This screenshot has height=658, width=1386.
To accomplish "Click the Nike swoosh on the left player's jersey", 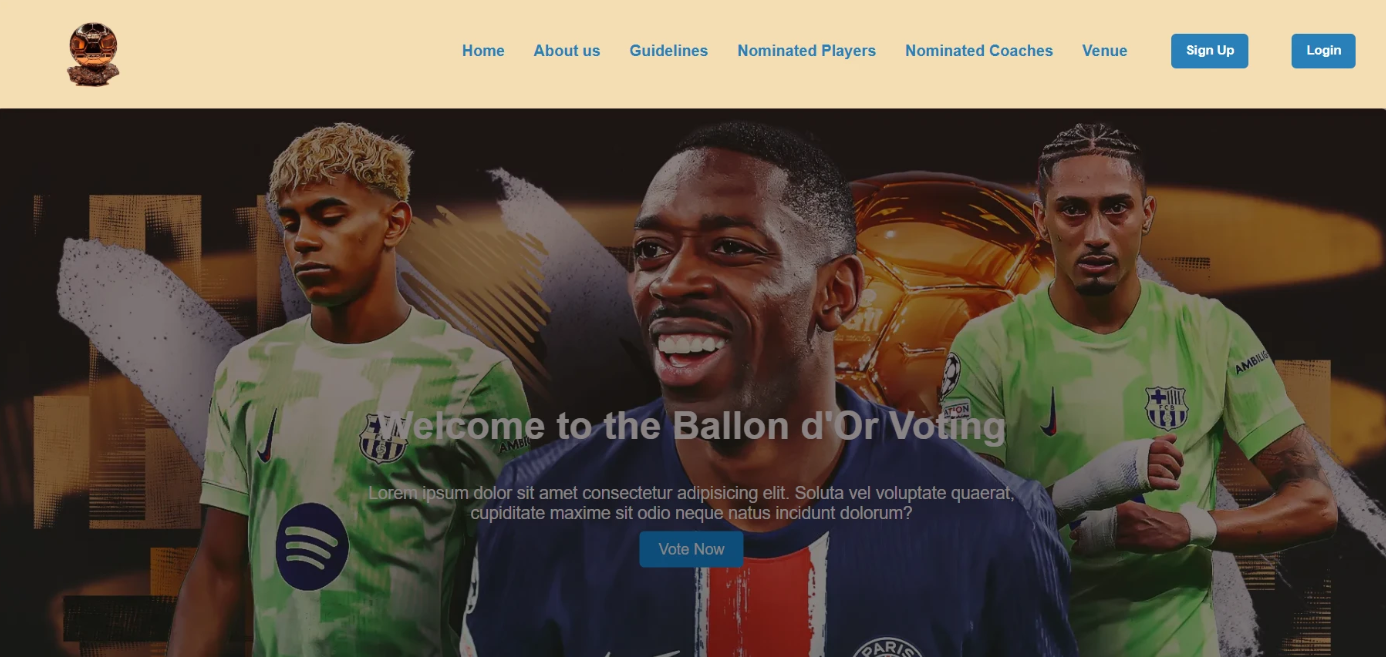I will pos(267,440).
